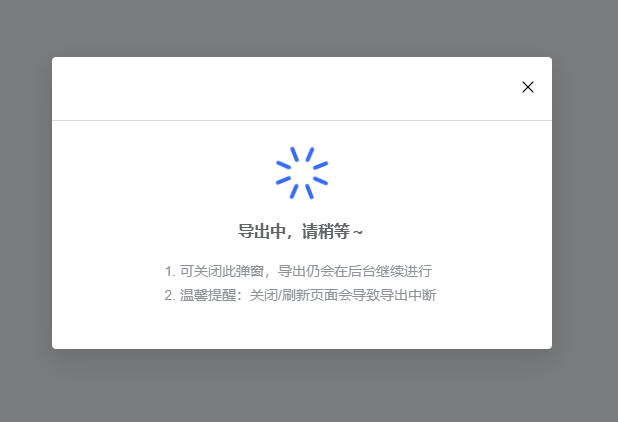618x422 pixels.
Task: Click the 导出仍会在后台 phrase
Action: (x=327, y=271)
